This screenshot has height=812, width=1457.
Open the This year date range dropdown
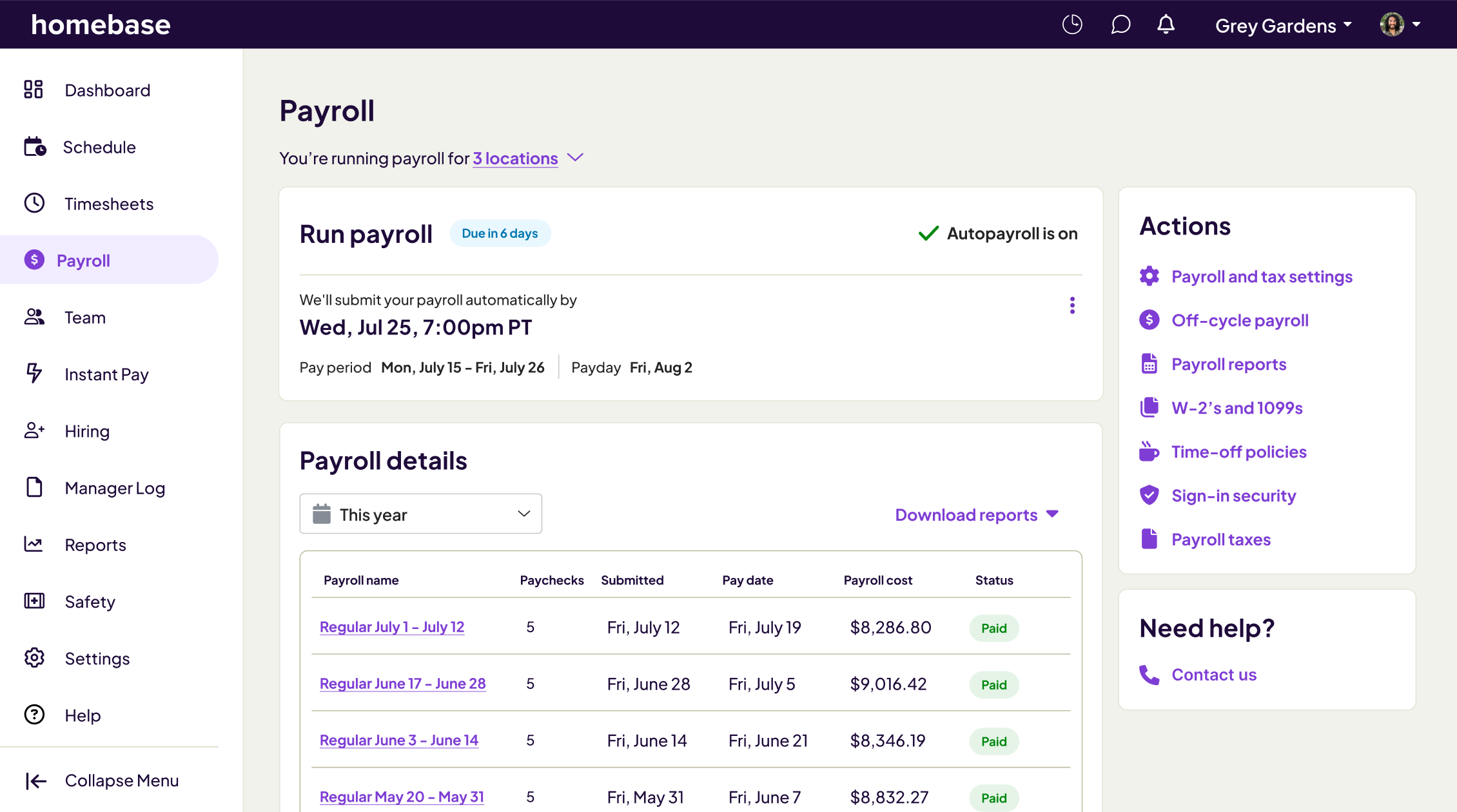pyautogui.click(x=420, y=514)
